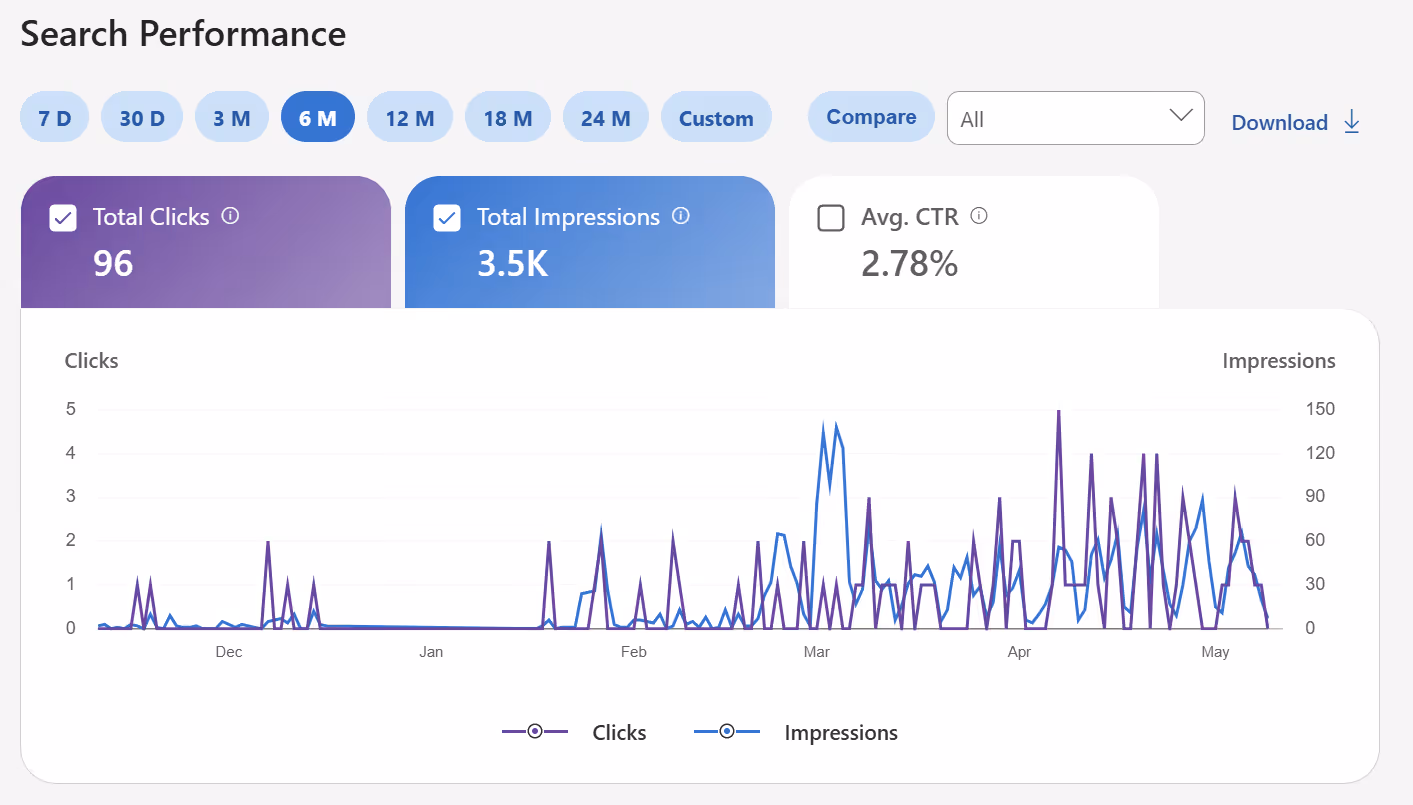1413x805 pixels.
Task: Toggle Clicks legend marker icon
Action: point(535,732)
